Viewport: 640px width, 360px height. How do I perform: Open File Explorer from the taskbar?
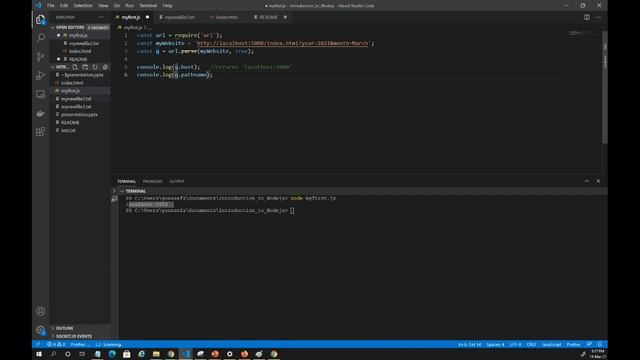tap(156, 354)
